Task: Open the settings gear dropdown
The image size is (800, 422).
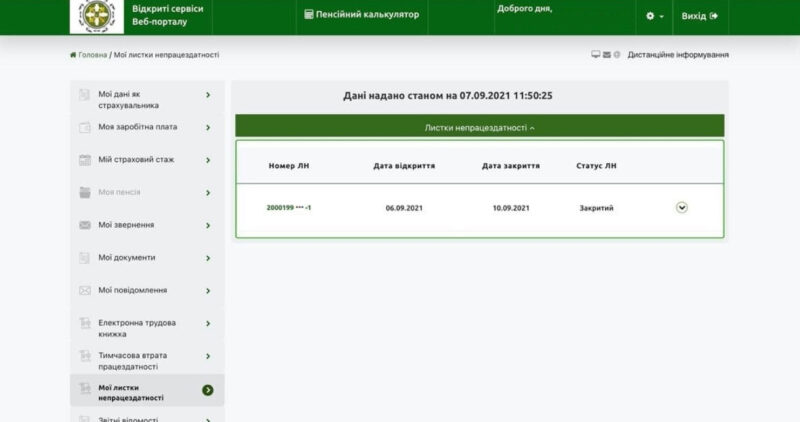Action: click(x=655, y=17)
